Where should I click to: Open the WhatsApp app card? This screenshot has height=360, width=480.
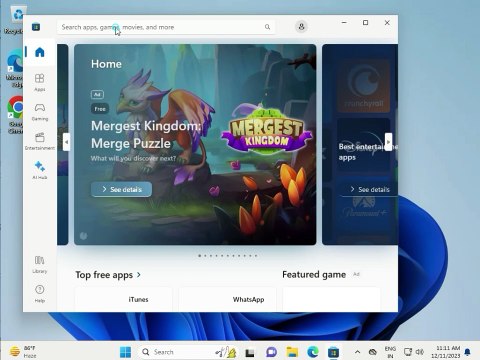pos(228,299)
